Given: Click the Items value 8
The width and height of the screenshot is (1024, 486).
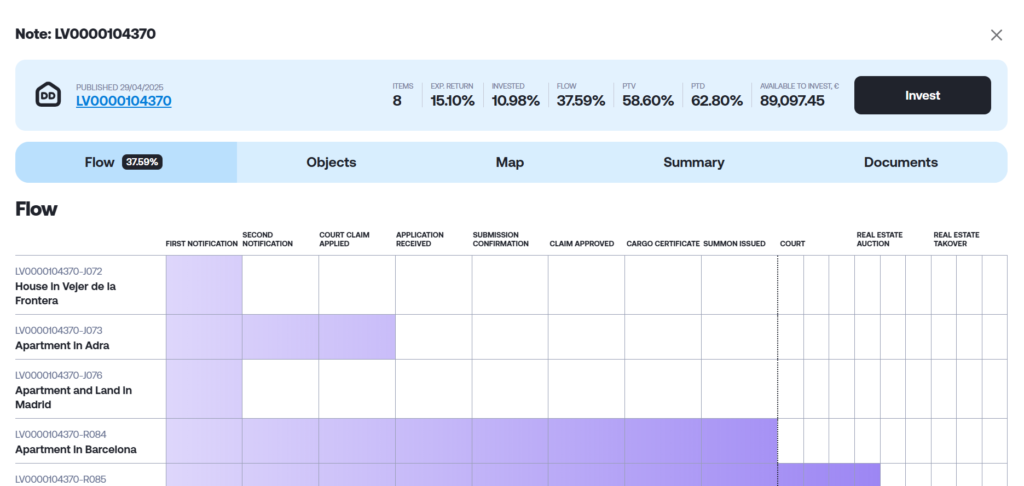Looking at the screenshot, I should coord(397,101).
